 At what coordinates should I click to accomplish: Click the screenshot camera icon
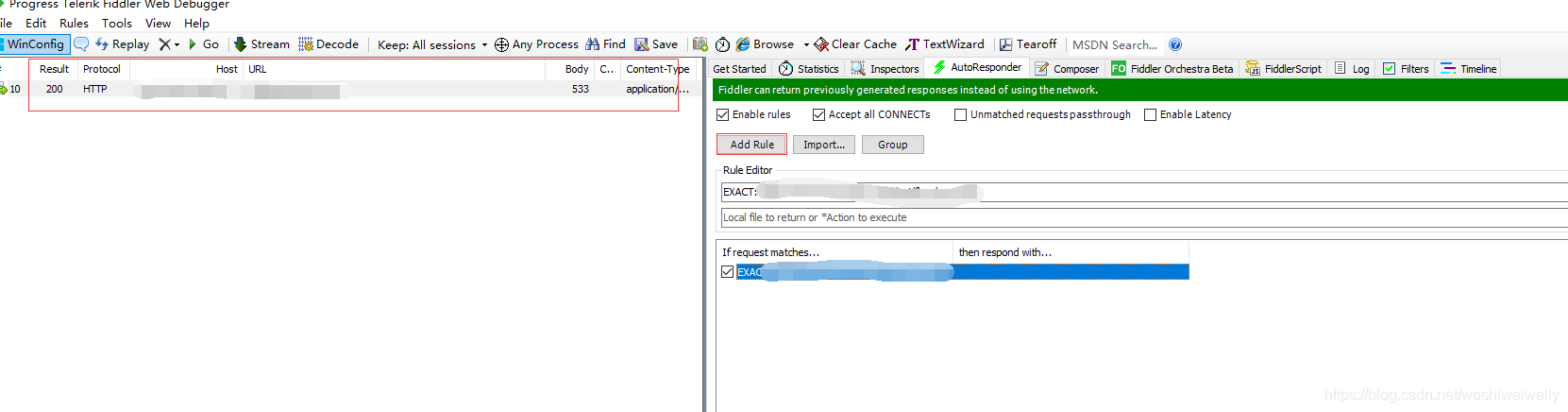click(x=700, y=44)
